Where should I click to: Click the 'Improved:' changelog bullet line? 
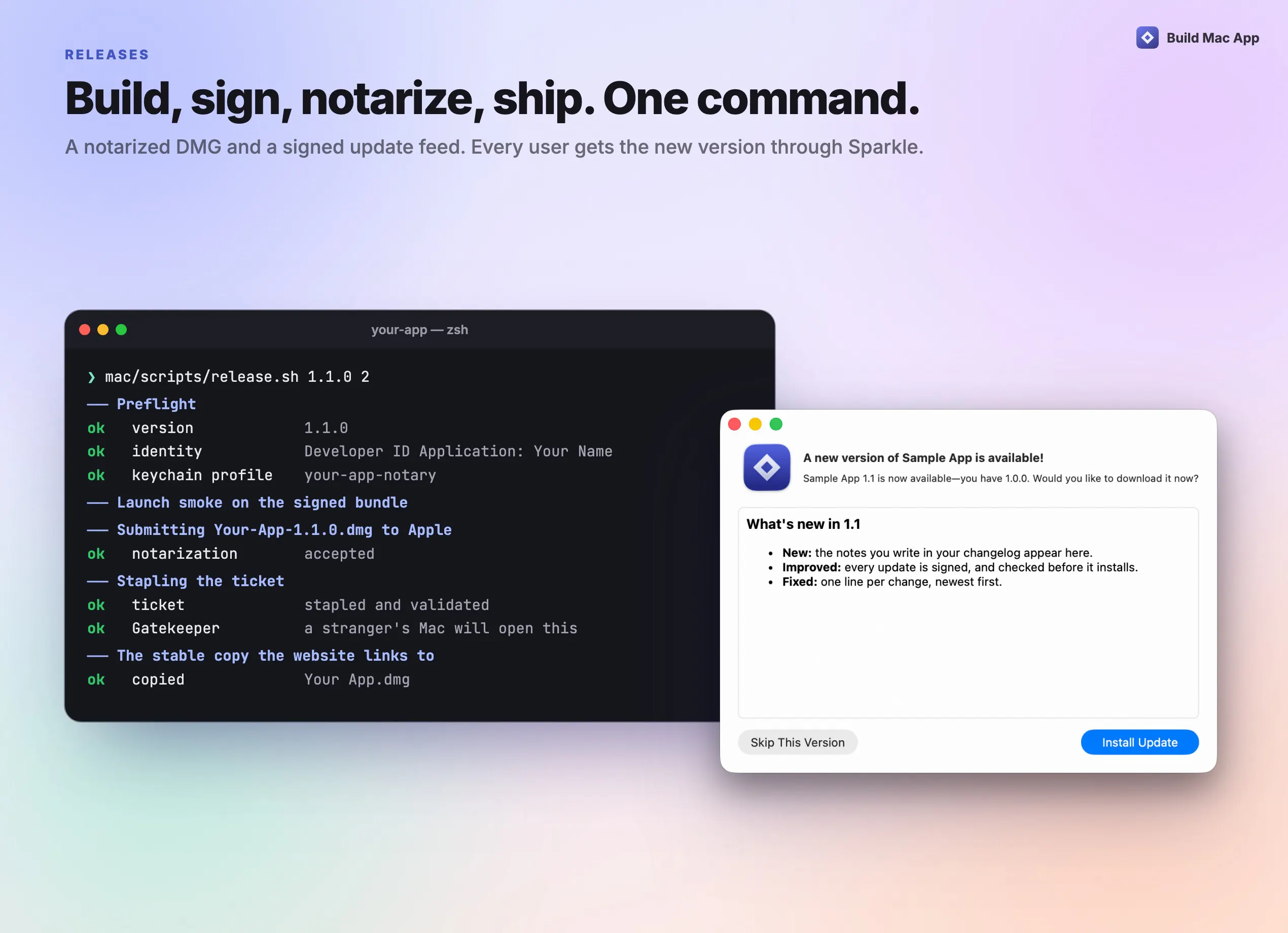click(960, 567)
